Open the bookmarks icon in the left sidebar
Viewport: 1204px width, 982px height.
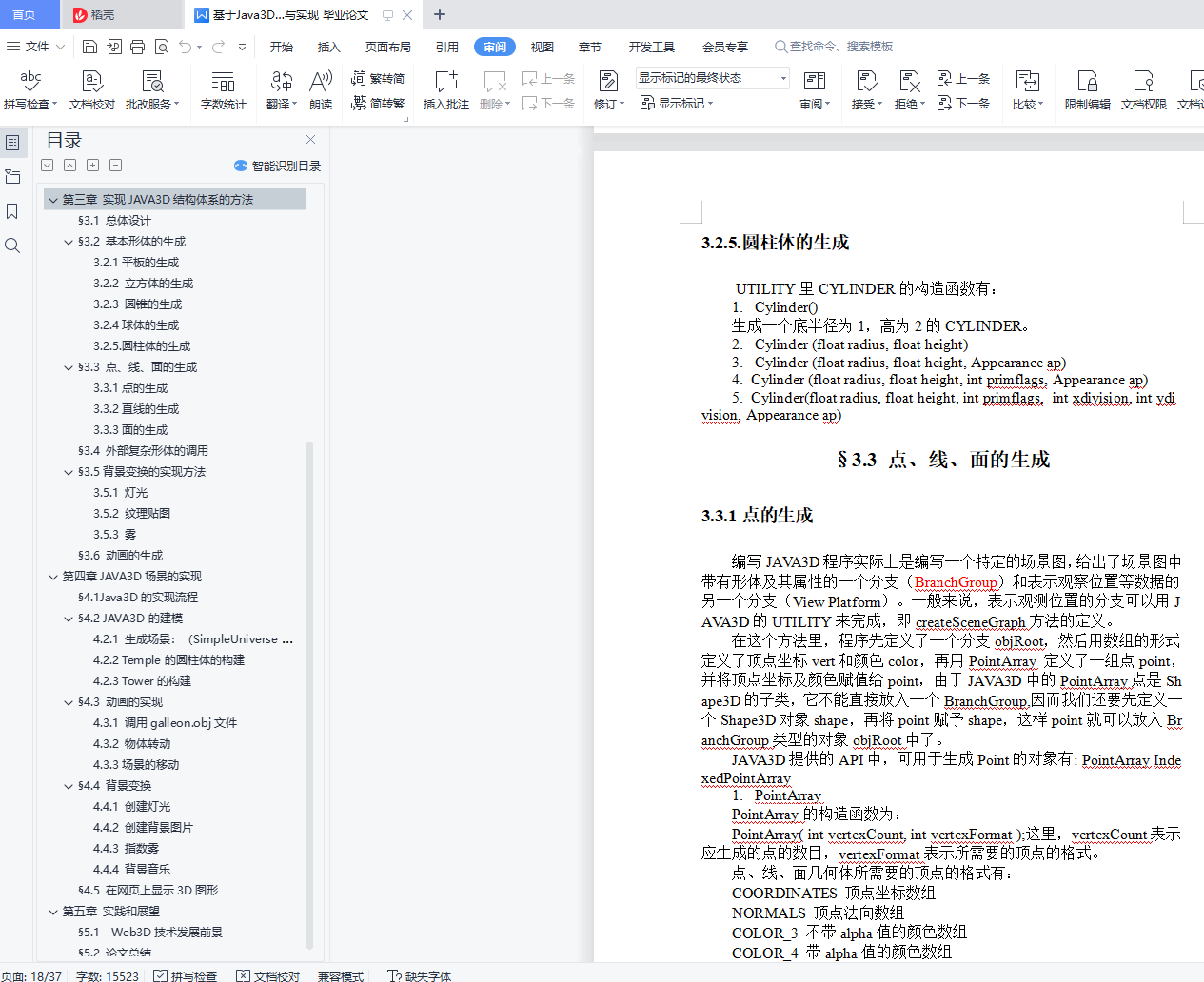(12, 211)
